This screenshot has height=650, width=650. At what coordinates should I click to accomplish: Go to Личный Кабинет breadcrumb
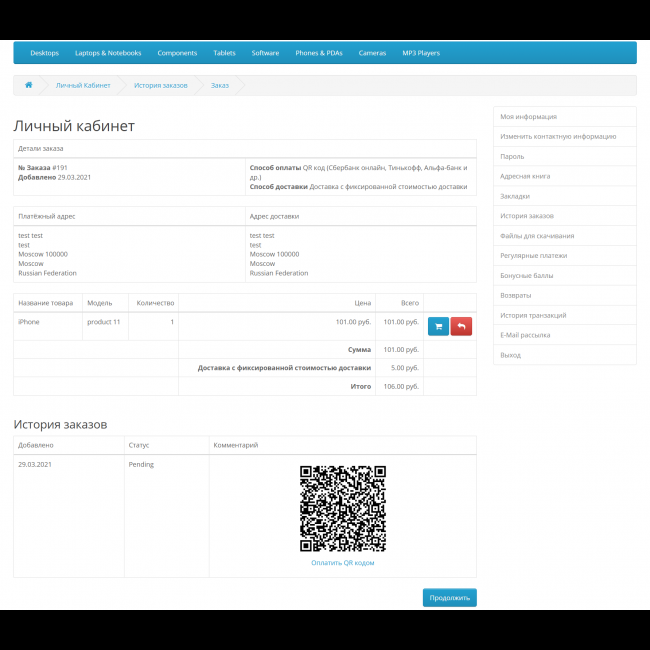(x=83, y=85)
